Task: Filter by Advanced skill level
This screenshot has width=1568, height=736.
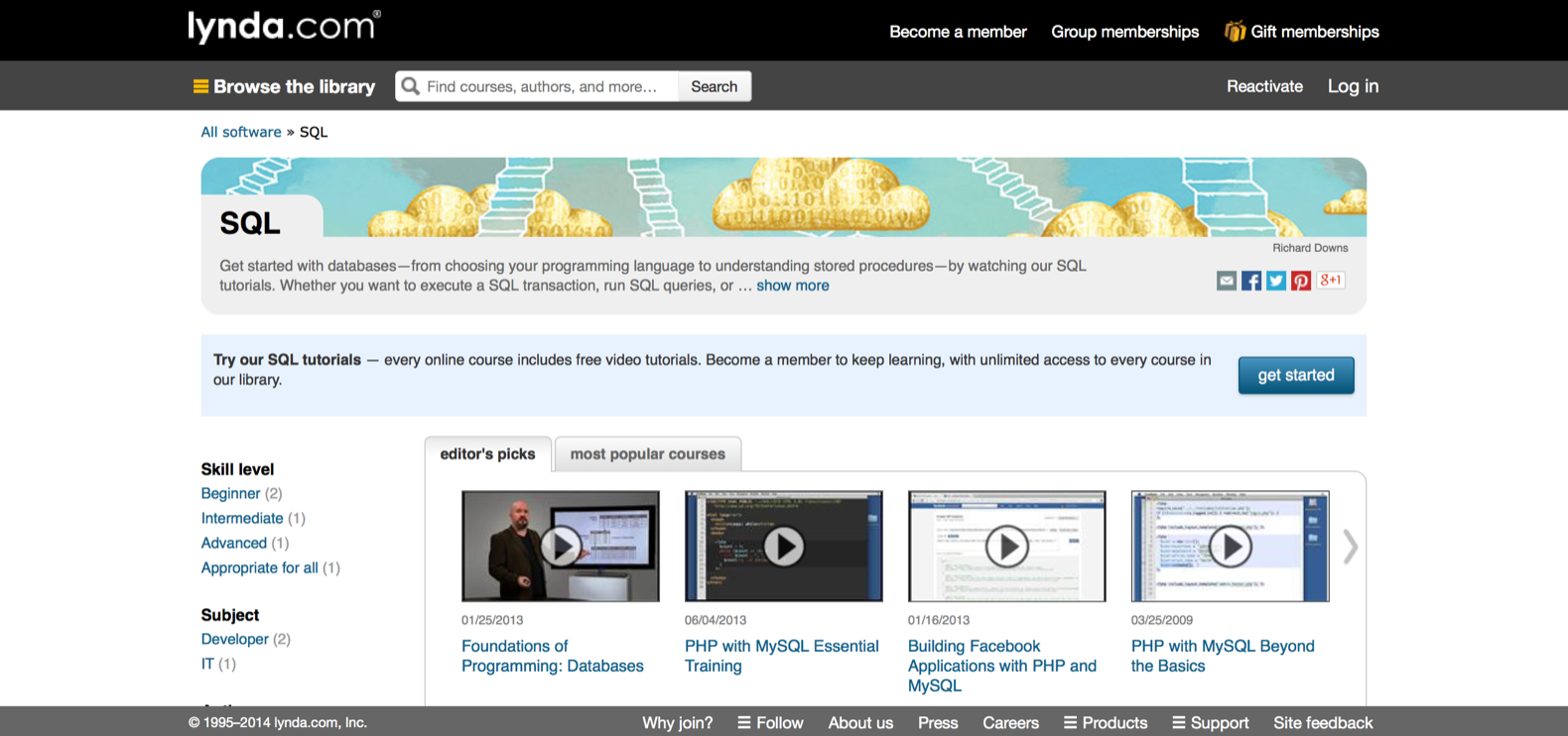Action: point(234,544)
